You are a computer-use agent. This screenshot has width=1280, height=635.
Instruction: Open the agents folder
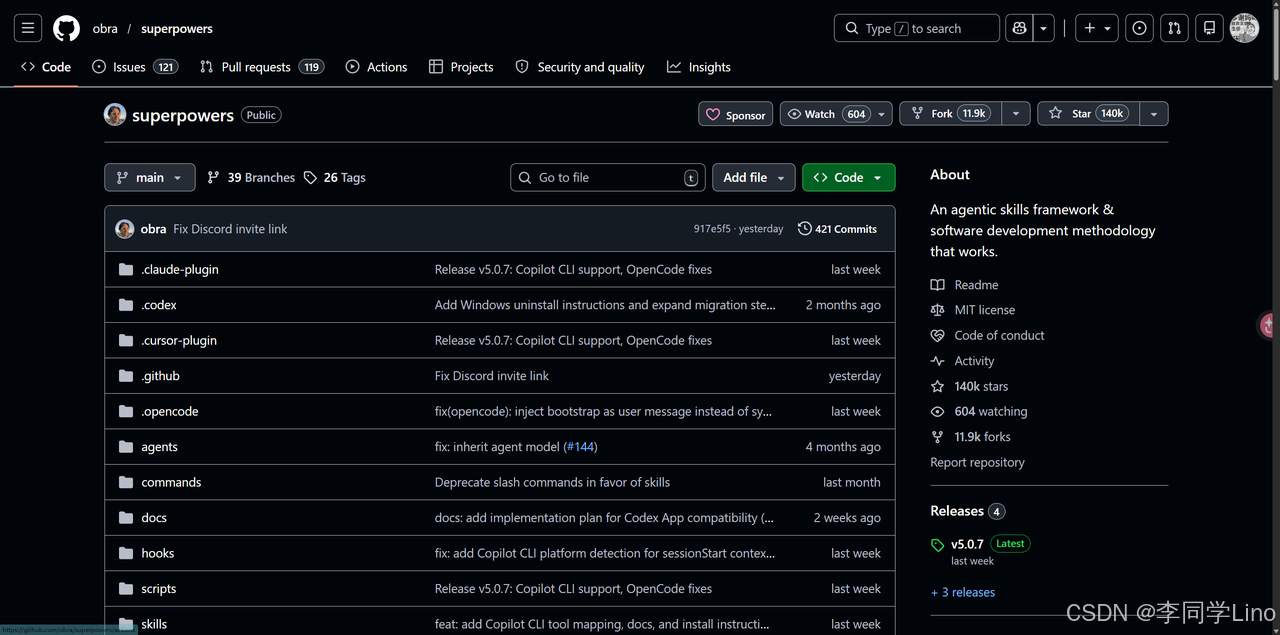coord(160,447)
